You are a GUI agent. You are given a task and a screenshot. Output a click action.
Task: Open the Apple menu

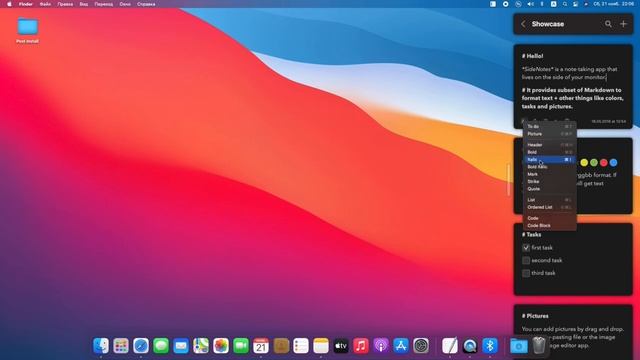pos(9,4)
